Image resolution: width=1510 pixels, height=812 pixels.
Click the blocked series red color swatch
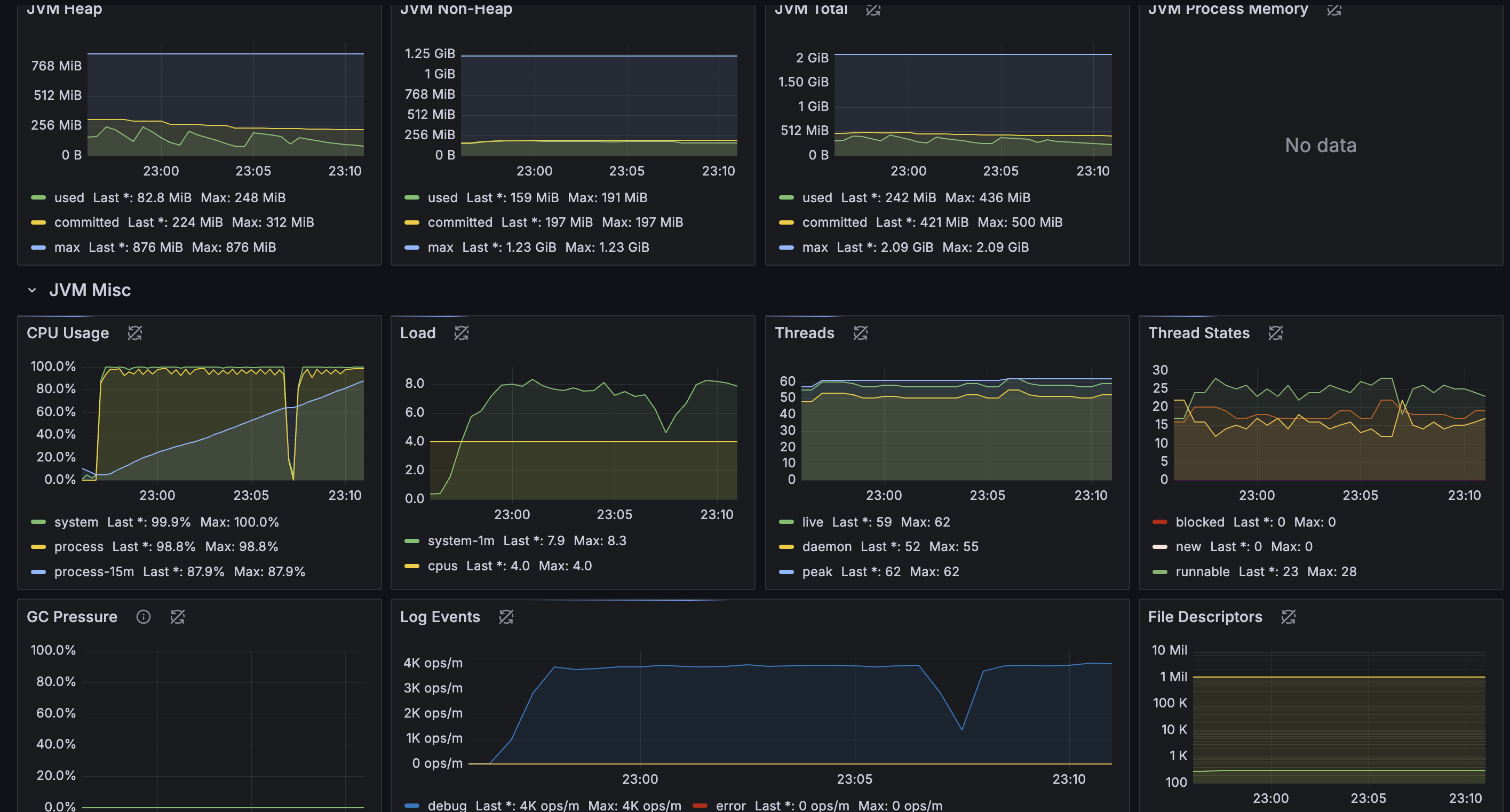click(x=1159, y=522)
